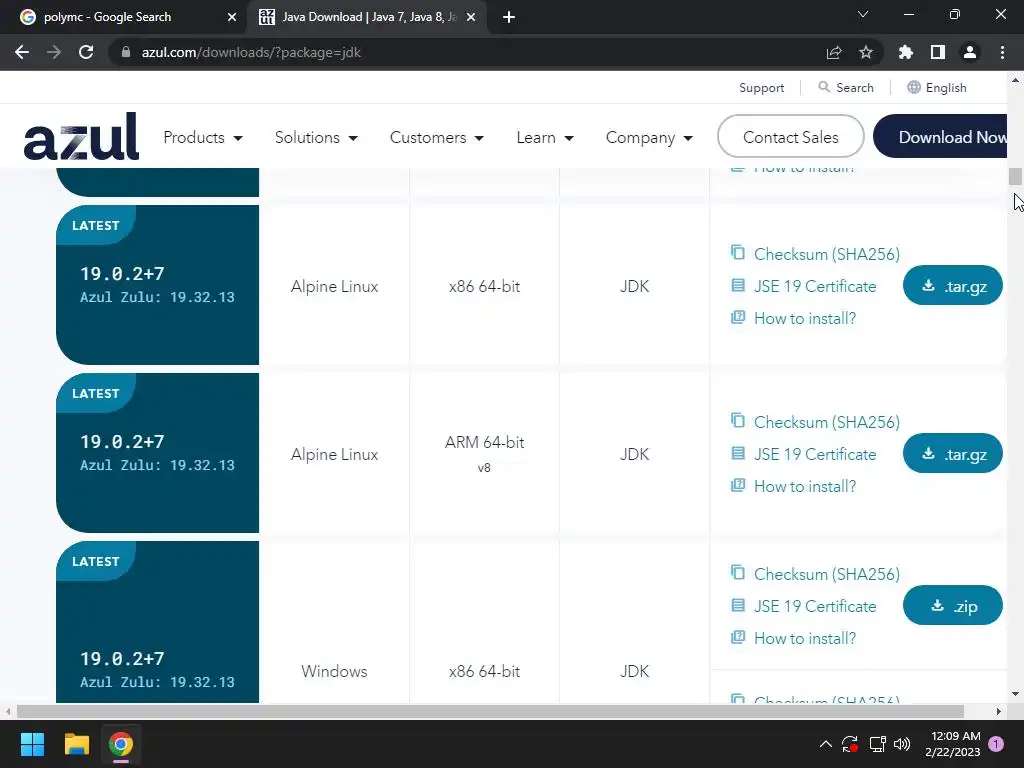The height and width of the screenshot is (768, 1024).
Task: Open the taskbar clock and date
Action: click(953, 744)
